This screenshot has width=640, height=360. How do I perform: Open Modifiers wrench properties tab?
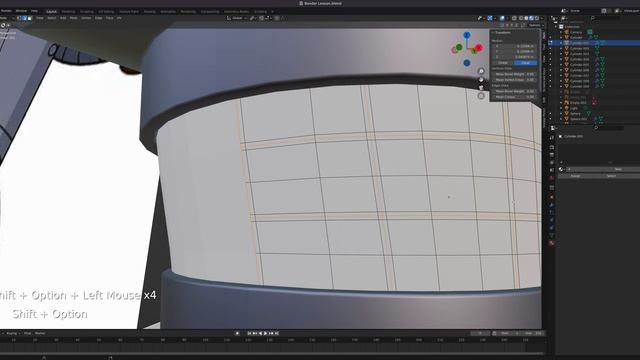(x=552, y=205)
